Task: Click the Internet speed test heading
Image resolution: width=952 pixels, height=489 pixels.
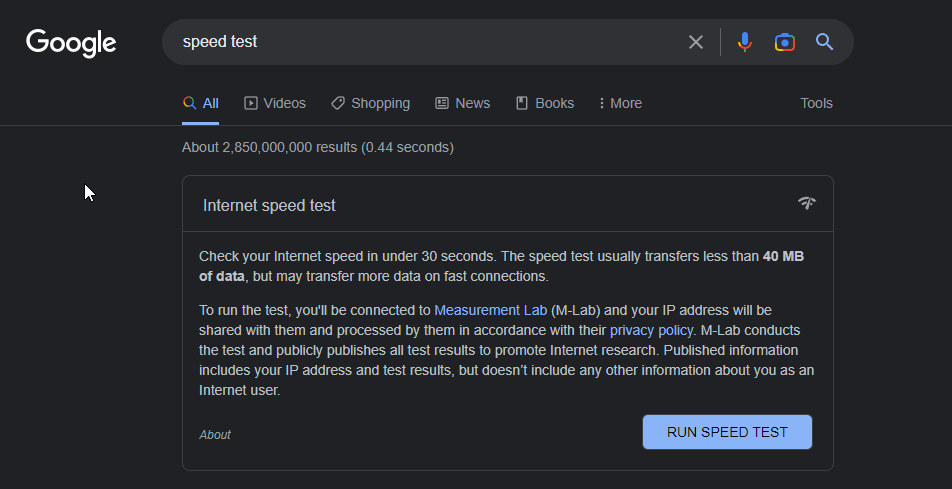Action: pos(269,205)
